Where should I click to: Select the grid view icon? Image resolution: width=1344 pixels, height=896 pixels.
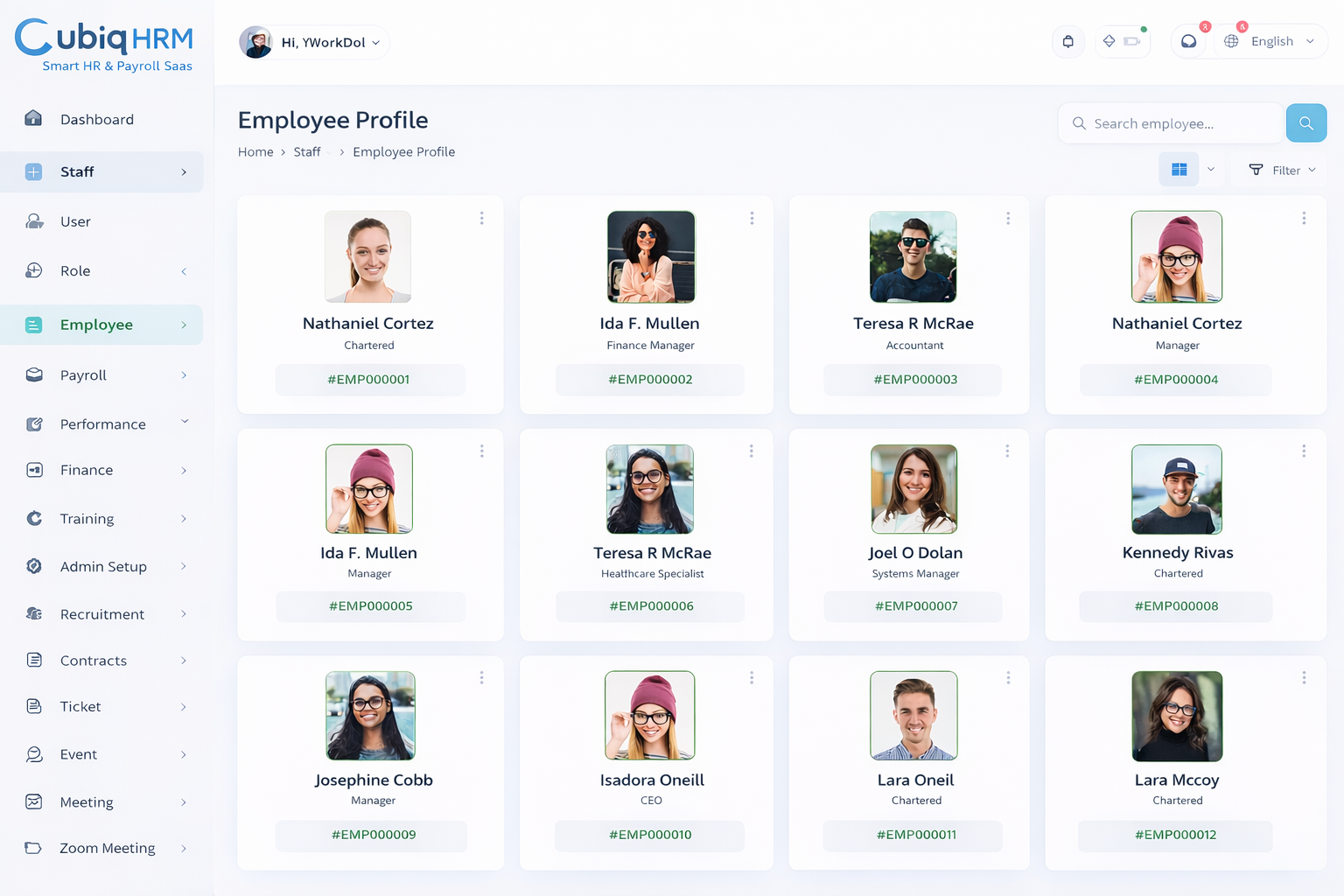point(1179,170)
